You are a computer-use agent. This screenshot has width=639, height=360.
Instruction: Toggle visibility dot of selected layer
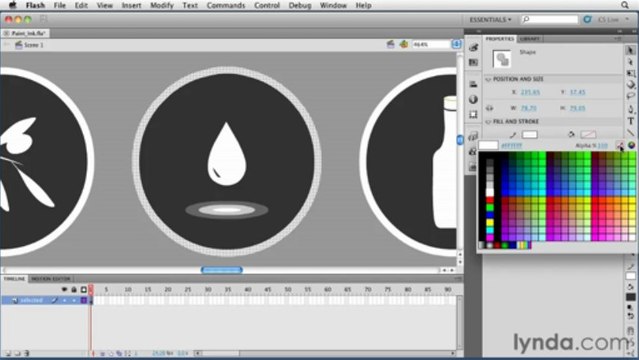click(64, 300)
